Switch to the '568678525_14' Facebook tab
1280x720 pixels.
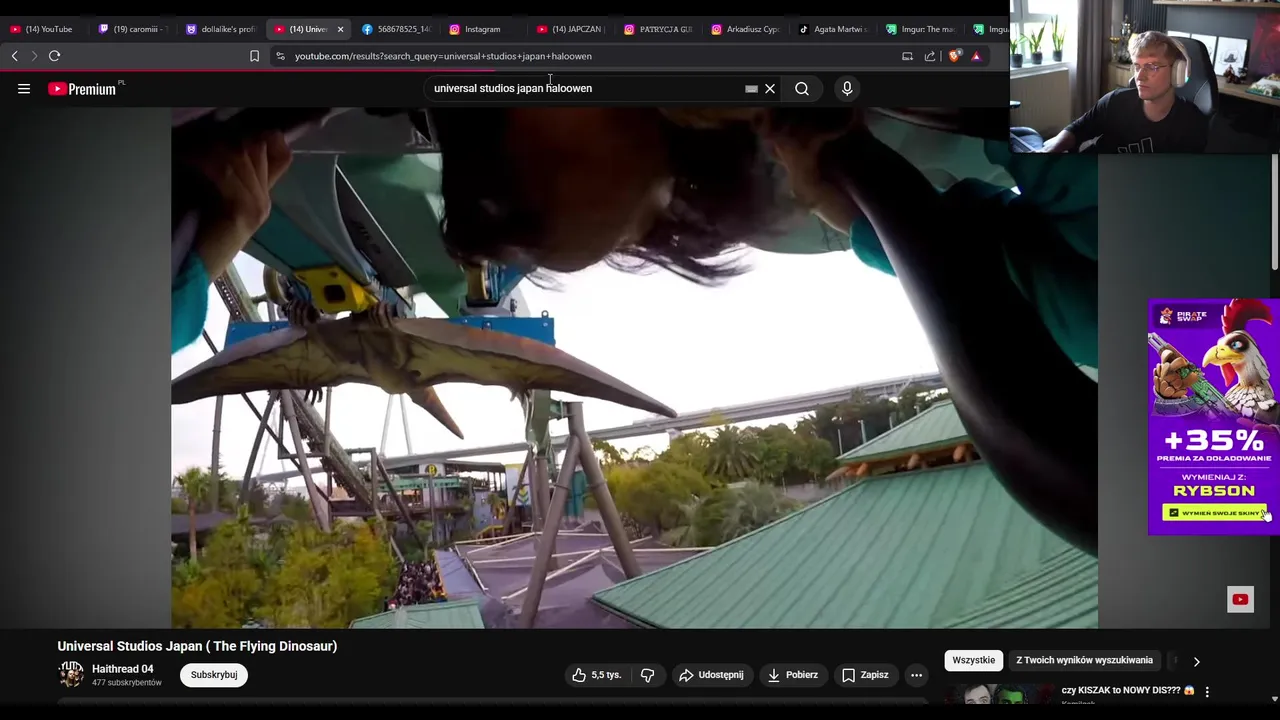click(x=397, y=29)
